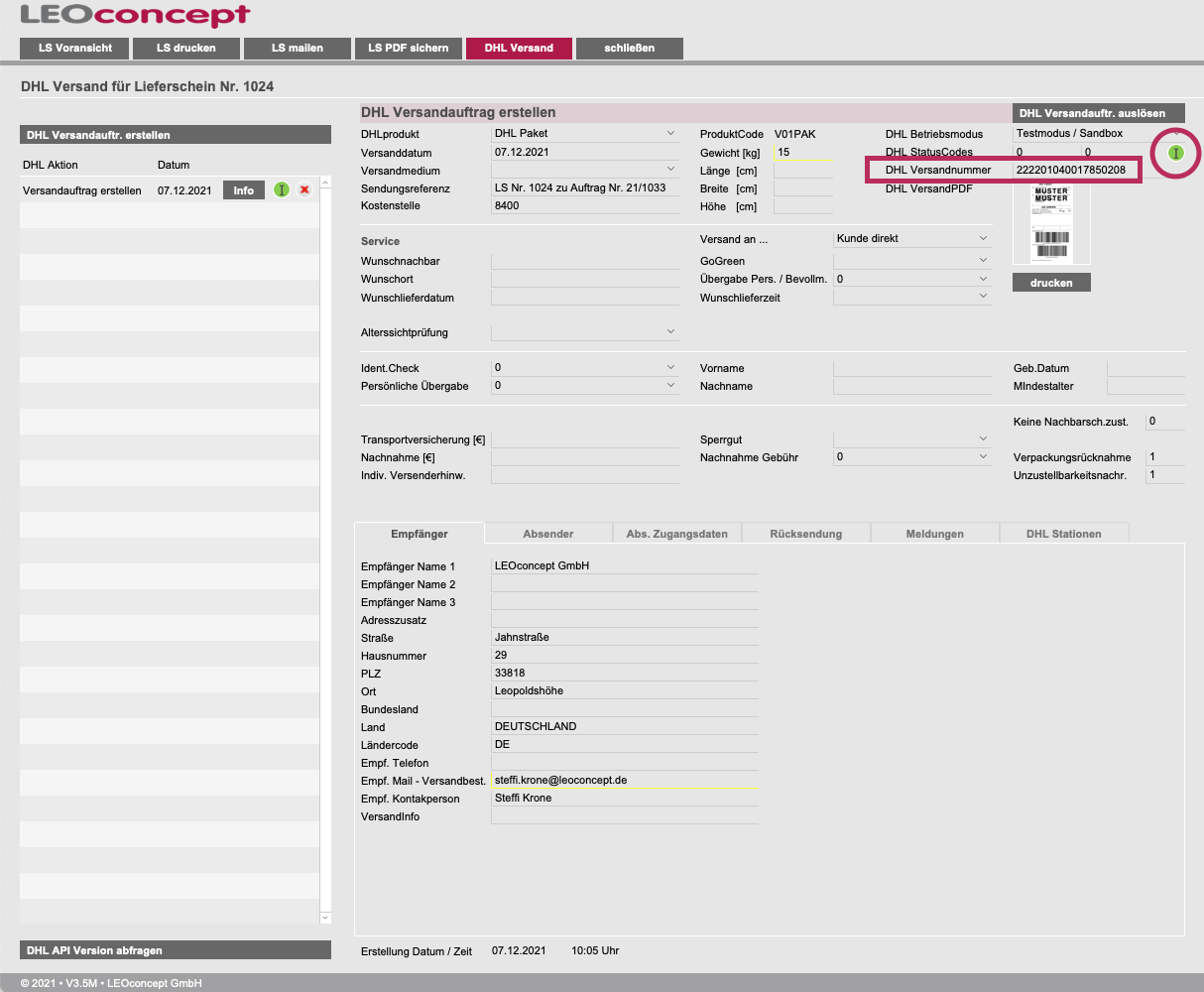Click the Höhe [cm] field
Image resolution: width=1204 pixels, height=992 pixels.
tap(803, 206)
